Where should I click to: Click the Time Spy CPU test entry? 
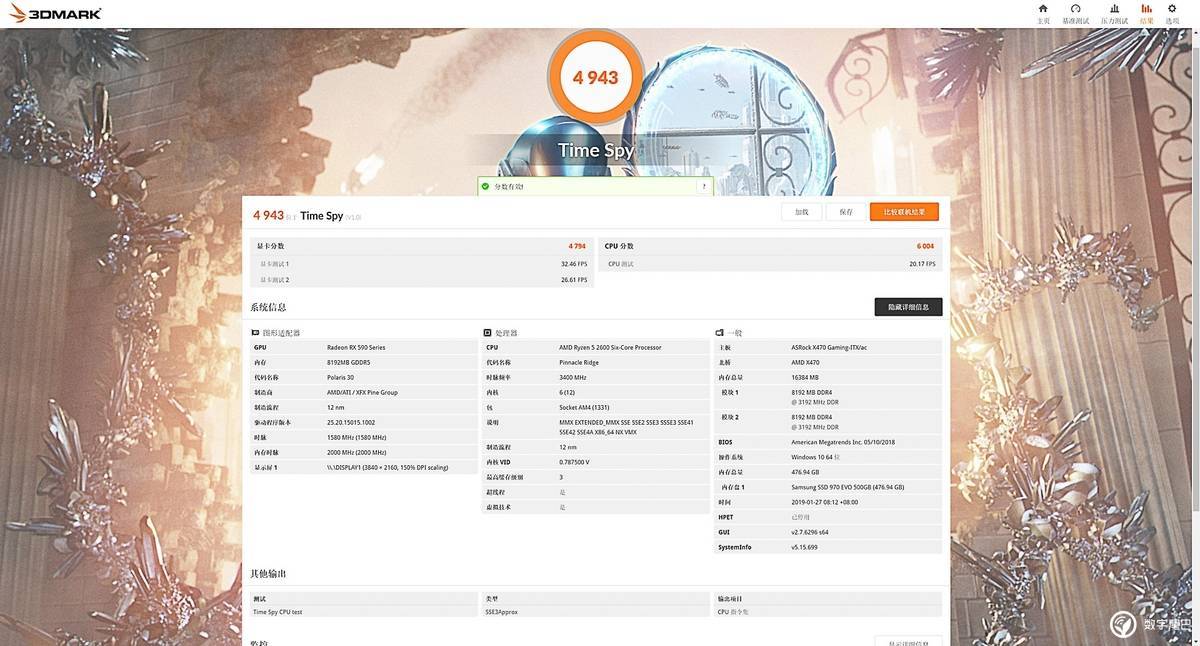pyautogui.click(x=277, y=611)
